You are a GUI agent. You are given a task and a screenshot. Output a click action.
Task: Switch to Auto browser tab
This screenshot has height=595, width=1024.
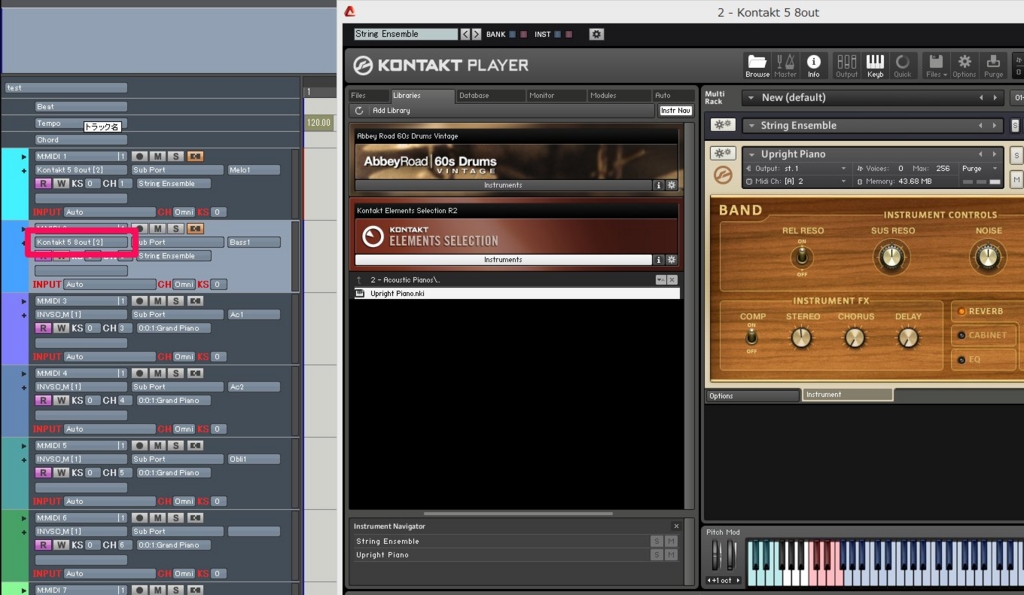(x=671, y=95)
